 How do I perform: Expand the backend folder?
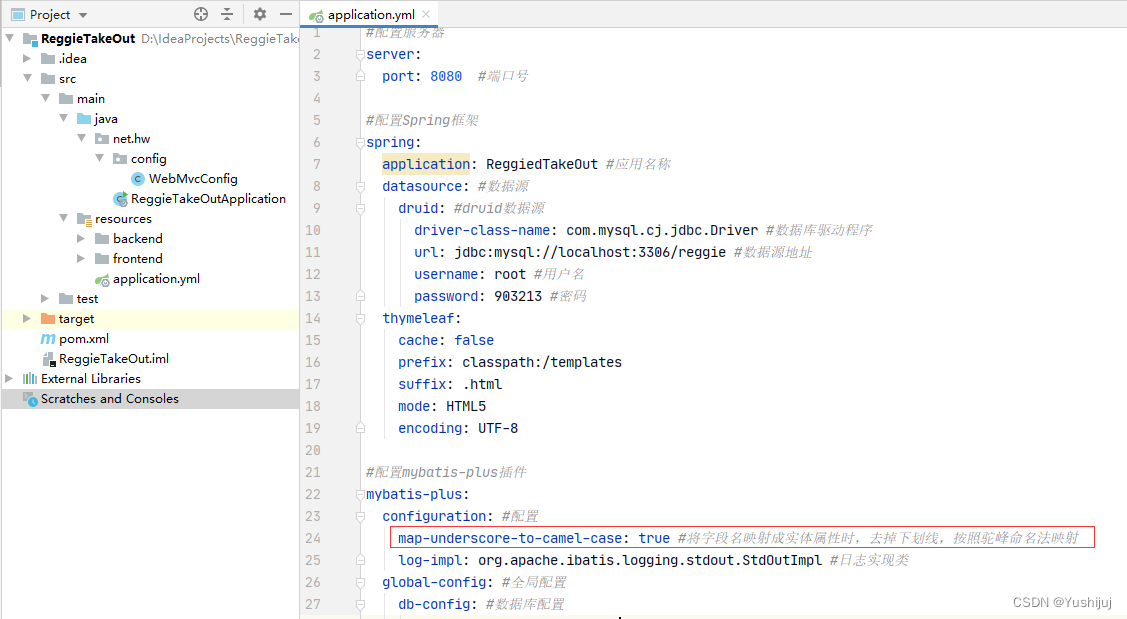click(81, 238)
